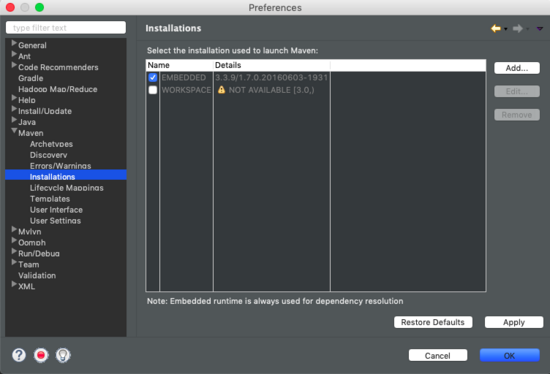Open help via question mark icon
The height and width of the screenshot is (374, 550).
19,355
